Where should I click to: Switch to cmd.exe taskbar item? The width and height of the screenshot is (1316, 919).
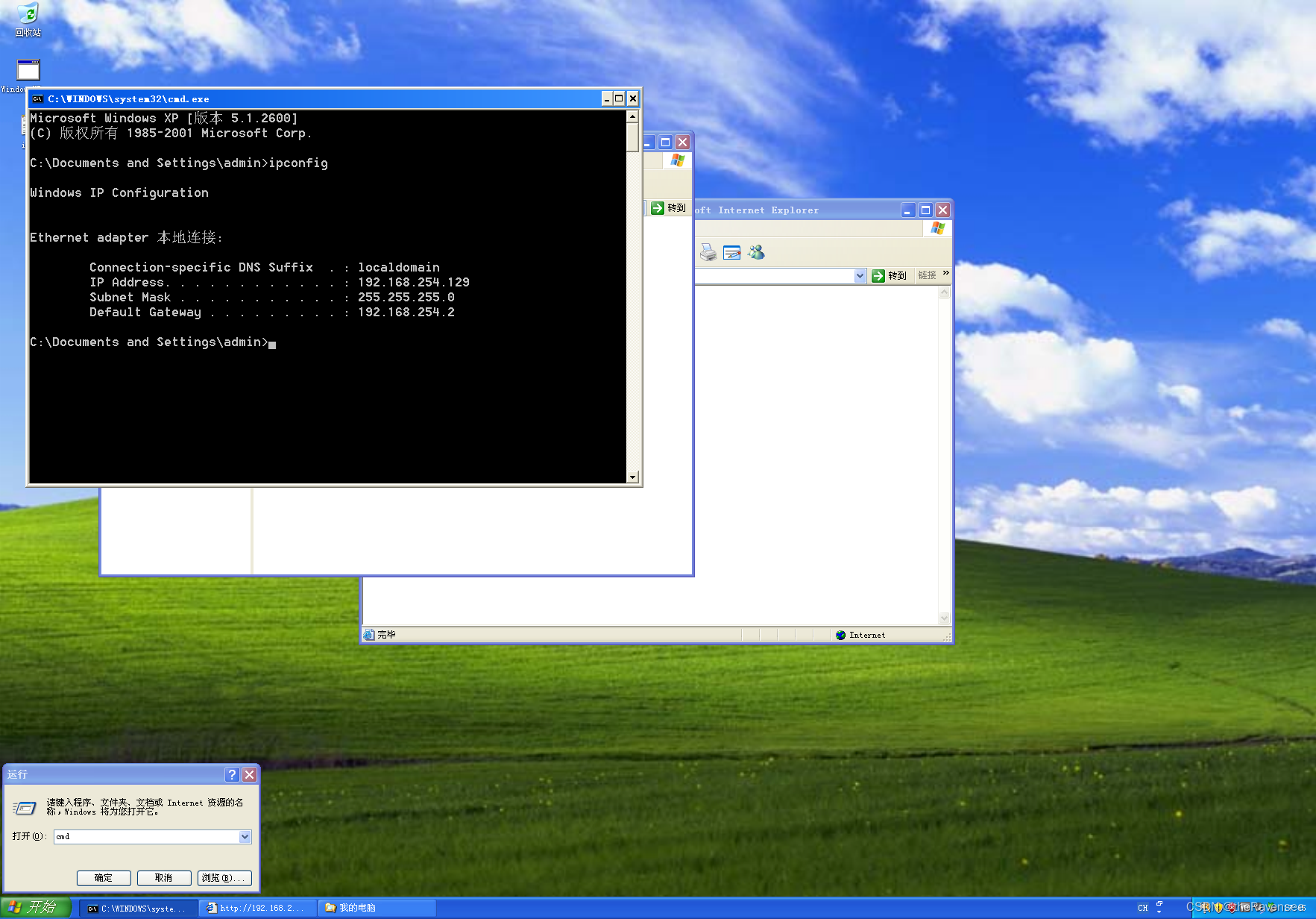click(x=139, y=908)
